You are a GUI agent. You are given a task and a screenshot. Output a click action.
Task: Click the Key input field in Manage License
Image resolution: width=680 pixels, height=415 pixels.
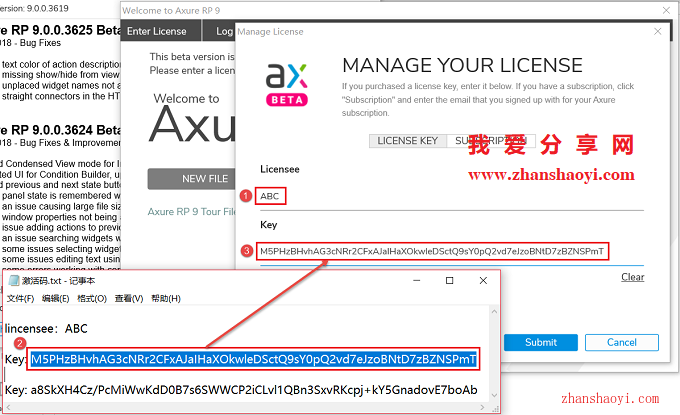coord(451,252)
